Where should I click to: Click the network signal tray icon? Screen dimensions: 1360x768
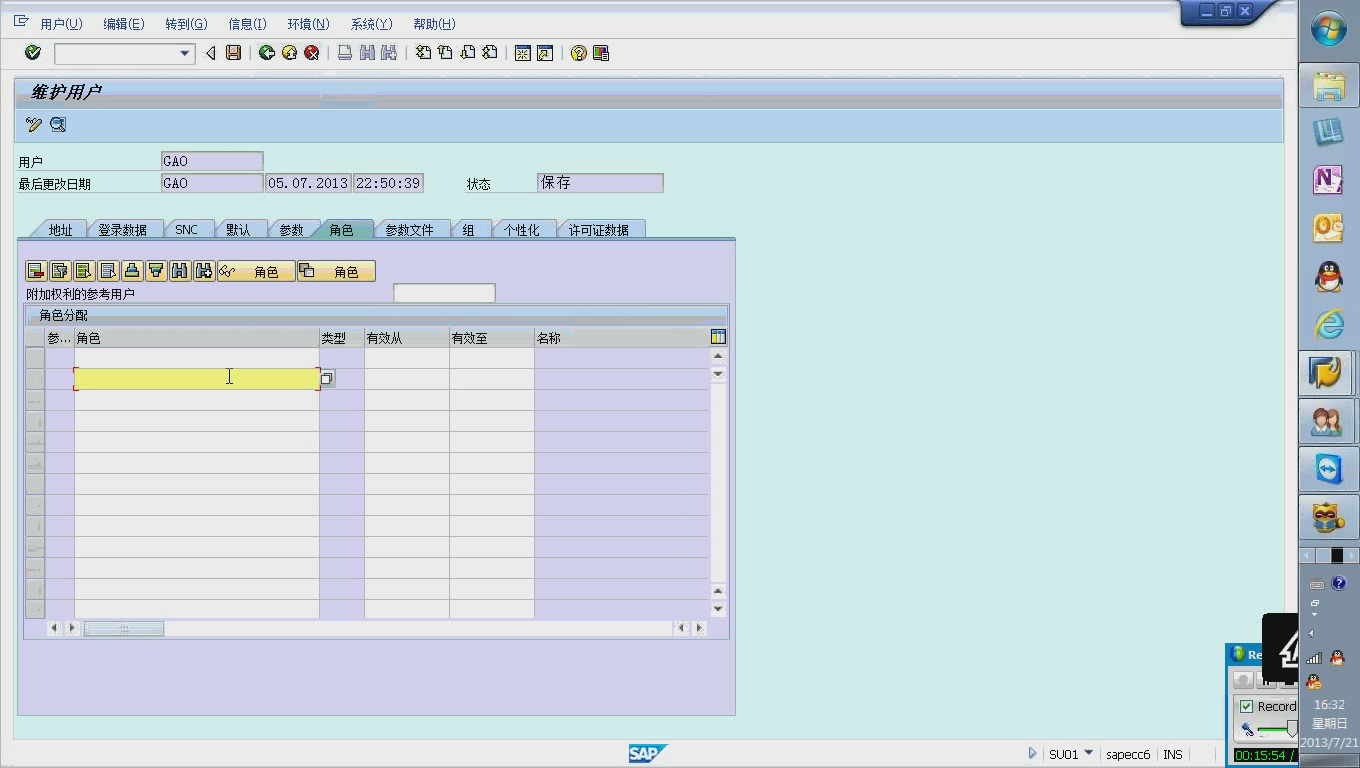pos(1314,658)
